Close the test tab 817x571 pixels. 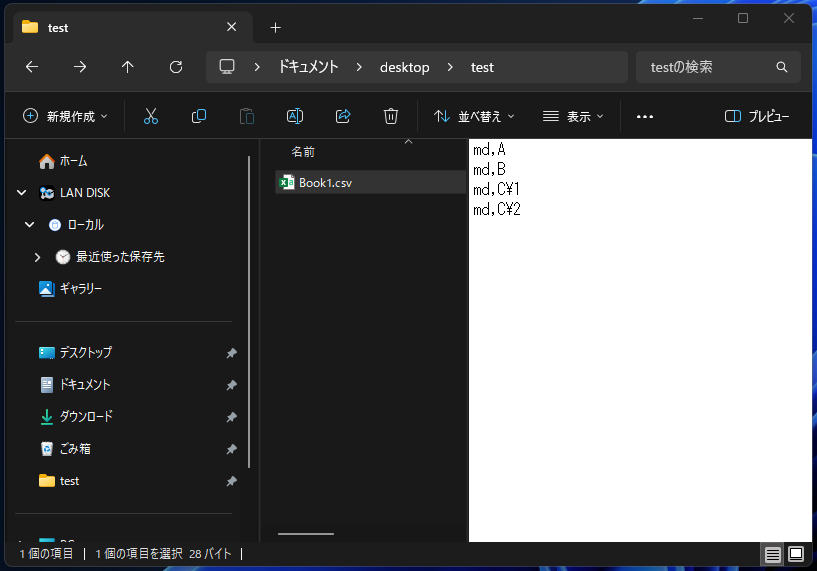[232, 27]
